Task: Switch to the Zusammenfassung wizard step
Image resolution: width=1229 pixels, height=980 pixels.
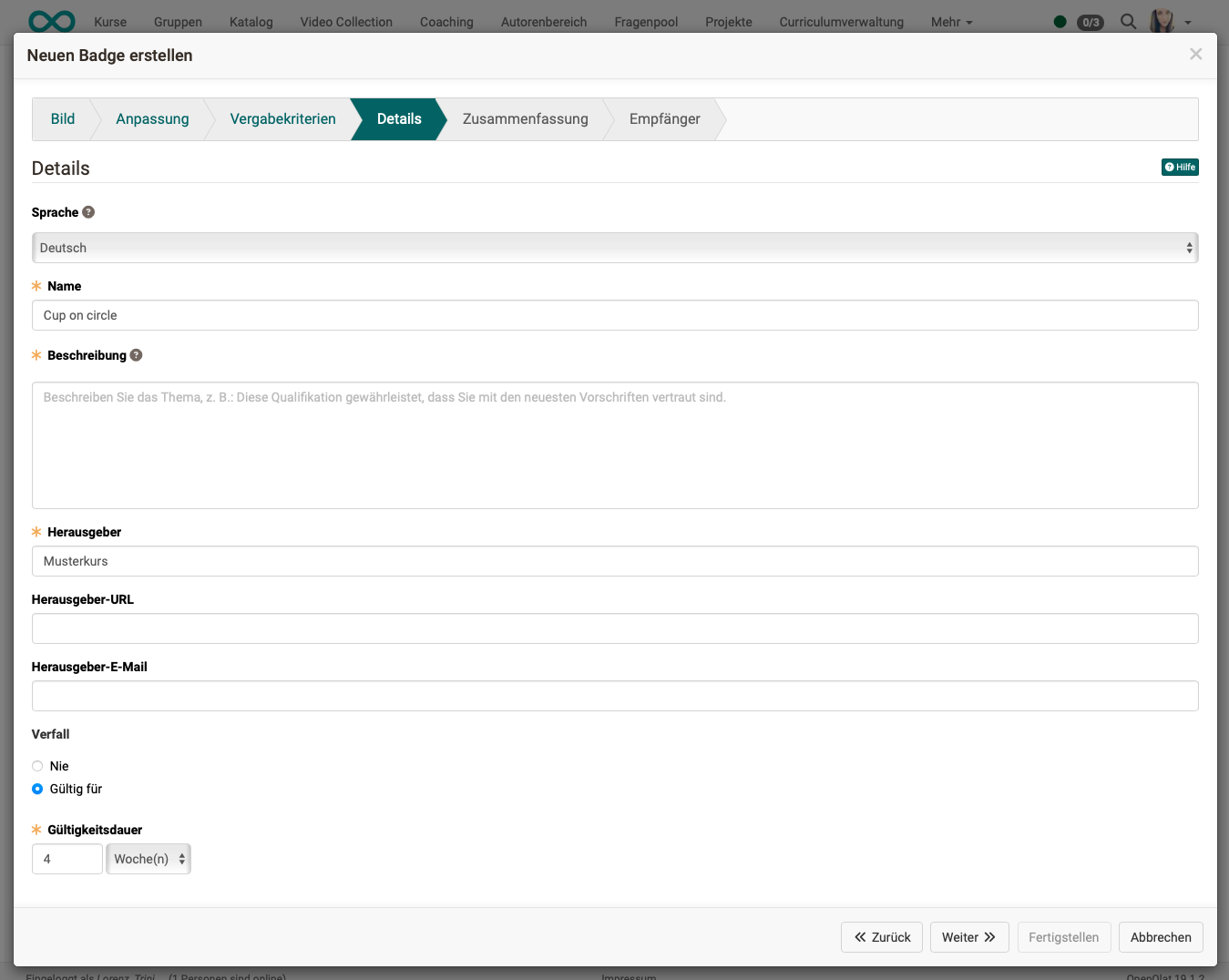Action: click(x=526, y=118)
